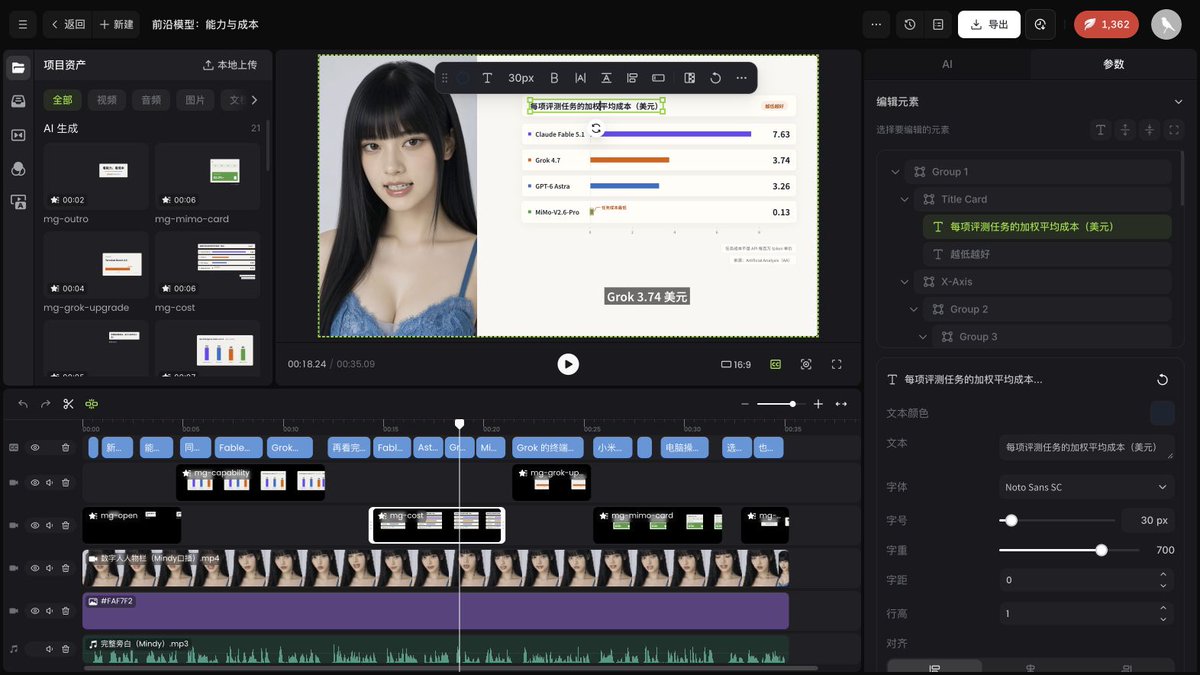1200x675 pixels.
Task: Reset via the floating toolbar's circular arrow
Action: point(715,78)
